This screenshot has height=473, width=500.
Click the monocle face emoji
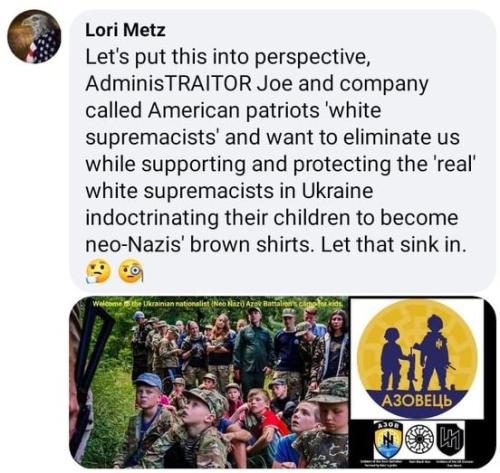(x=131, y=271)
